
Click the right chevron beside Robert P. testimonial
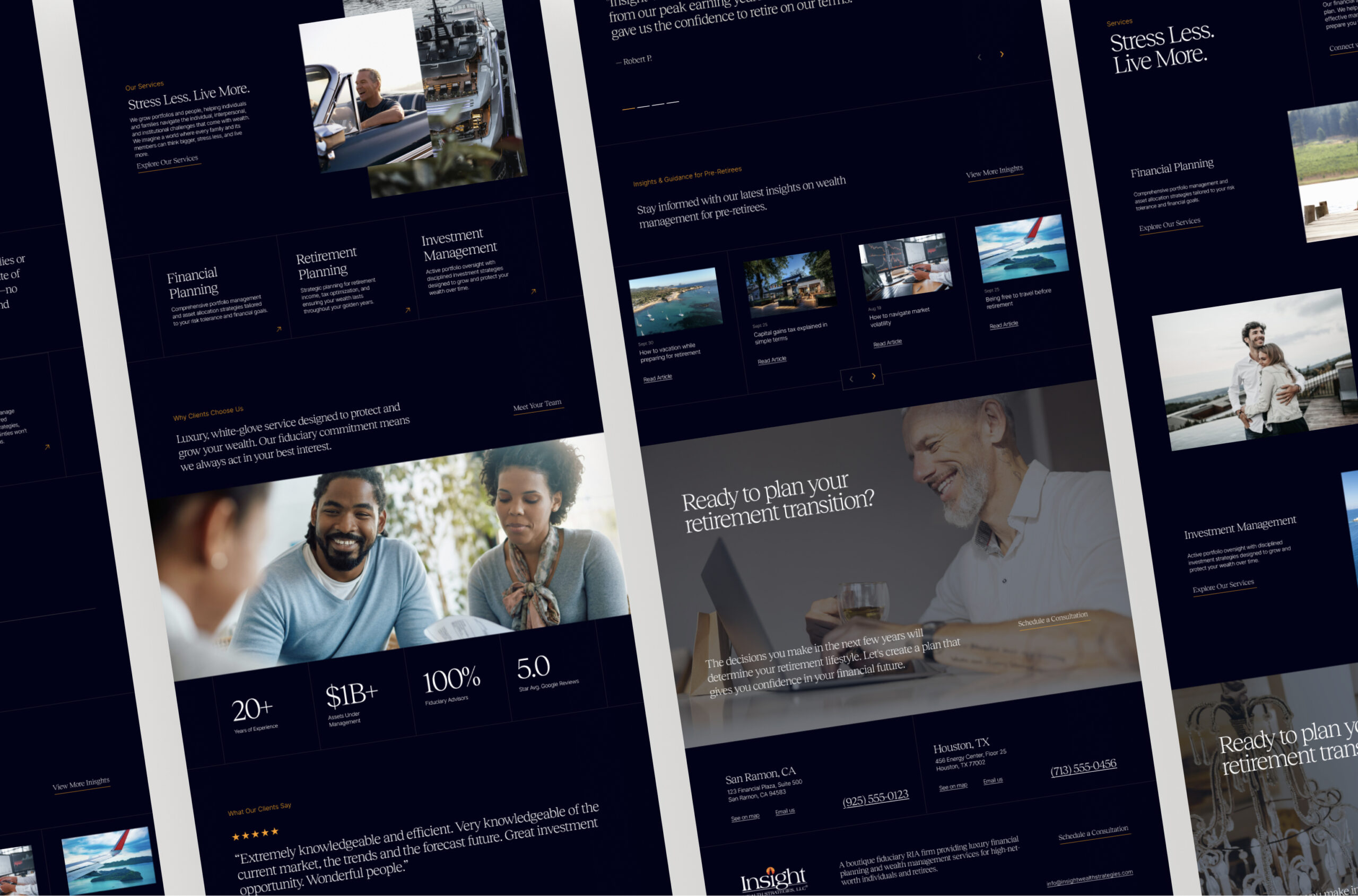click(1003, 54)
